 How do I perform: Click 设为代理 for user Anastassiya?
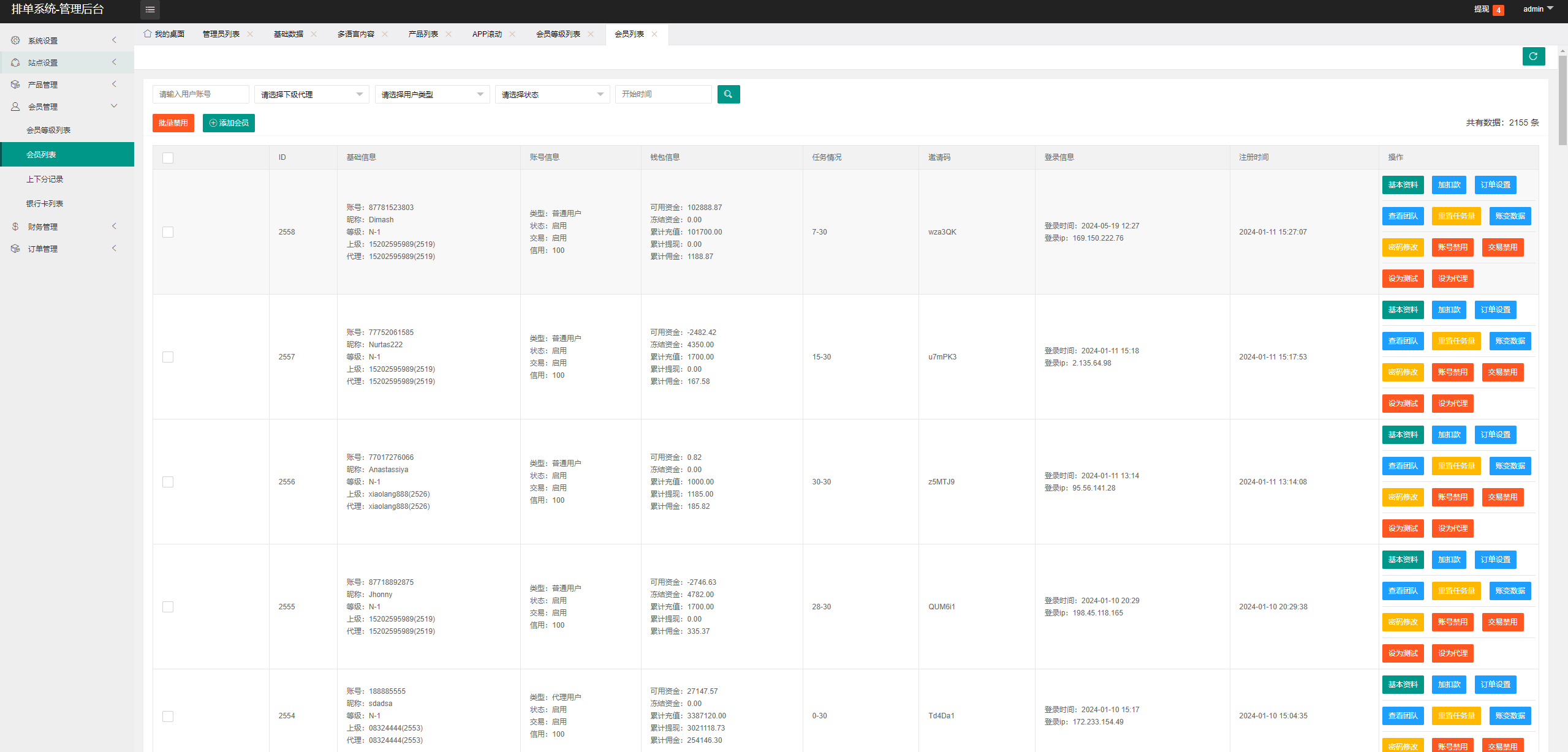coord(1452,528)
